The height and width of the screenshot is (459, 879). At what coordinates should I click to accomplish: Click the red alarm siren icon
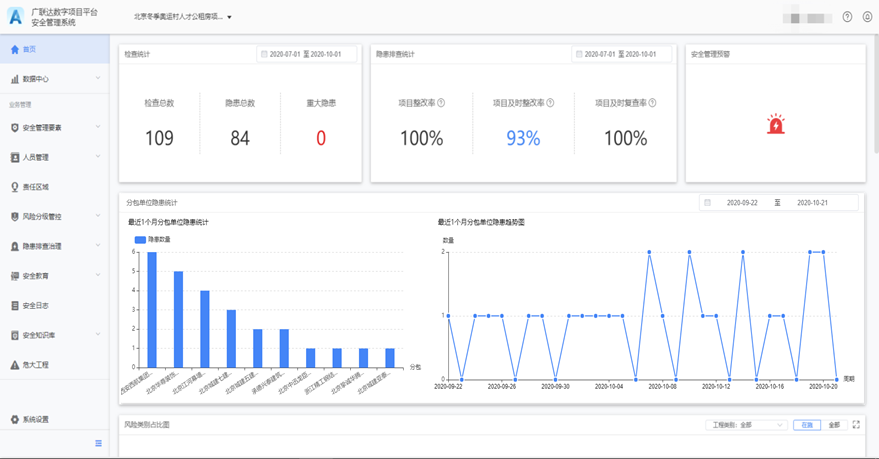point(776,124)
